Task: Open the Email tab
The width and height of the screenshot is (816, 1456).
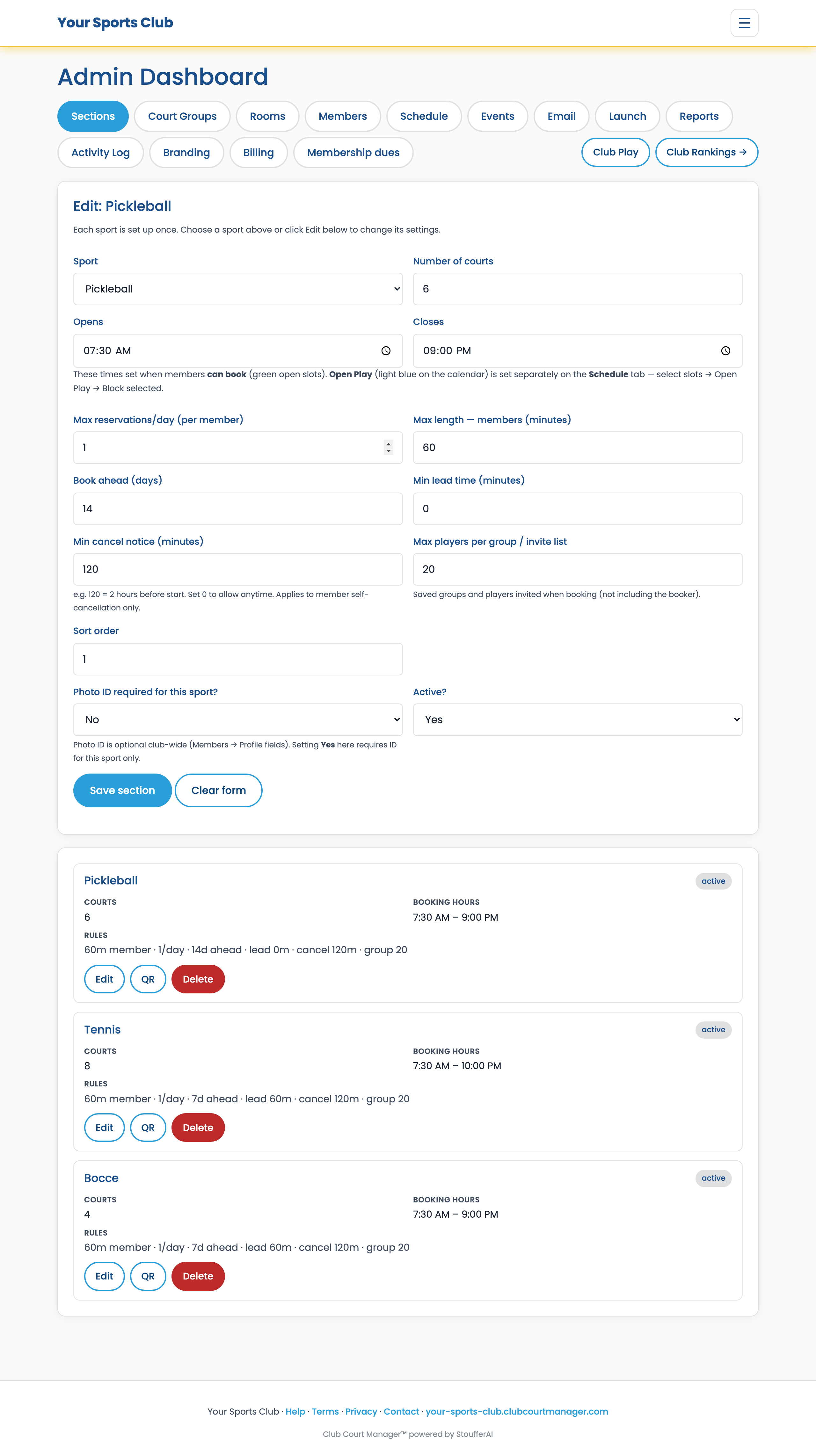Action: click(562, 116)
